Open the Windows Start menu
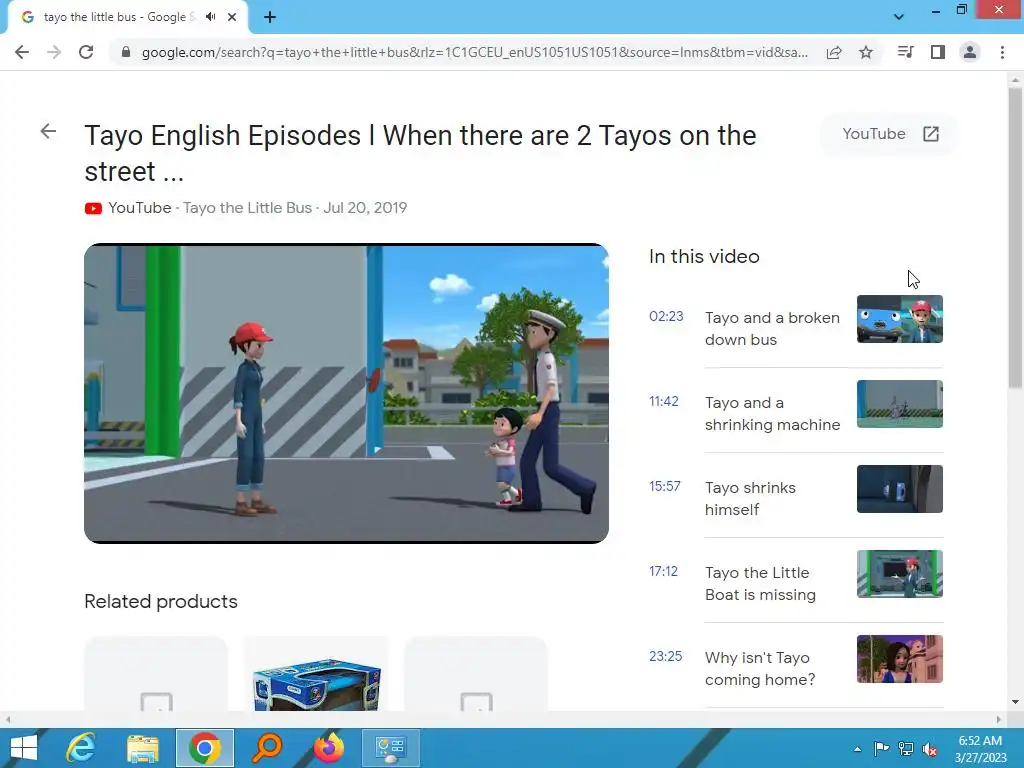 click(24, 748)
